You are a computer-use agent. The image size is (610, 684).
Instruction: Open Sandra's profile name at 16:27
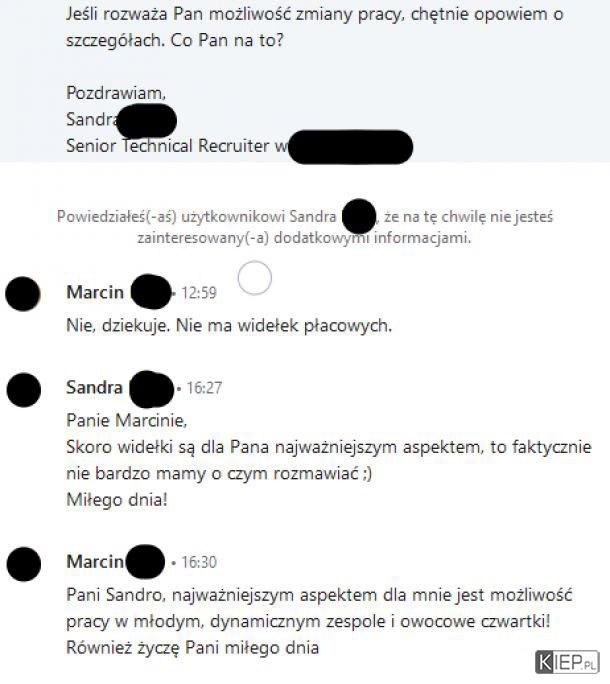94,387
